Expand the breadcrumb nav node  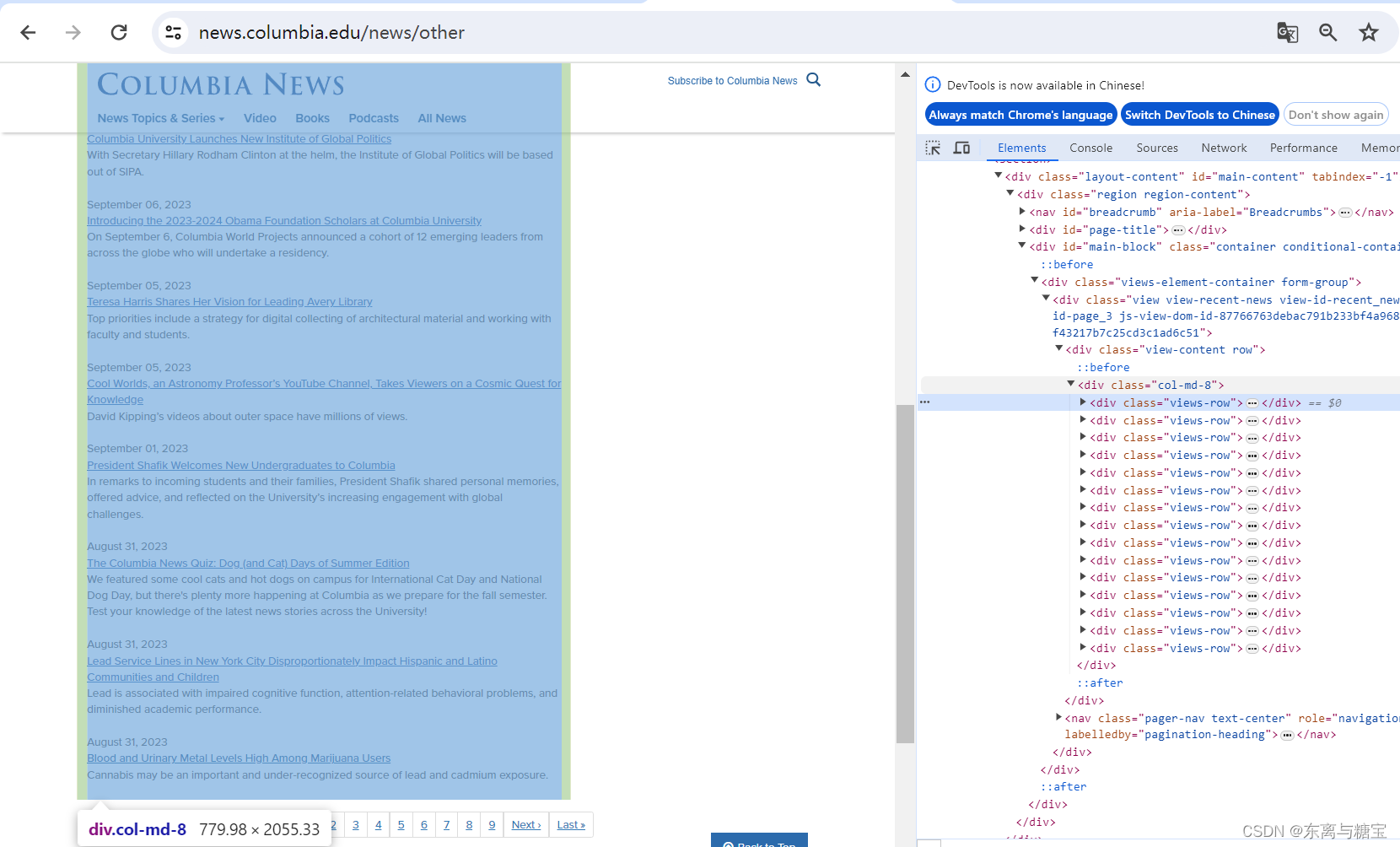click(x=1022, y=211)
